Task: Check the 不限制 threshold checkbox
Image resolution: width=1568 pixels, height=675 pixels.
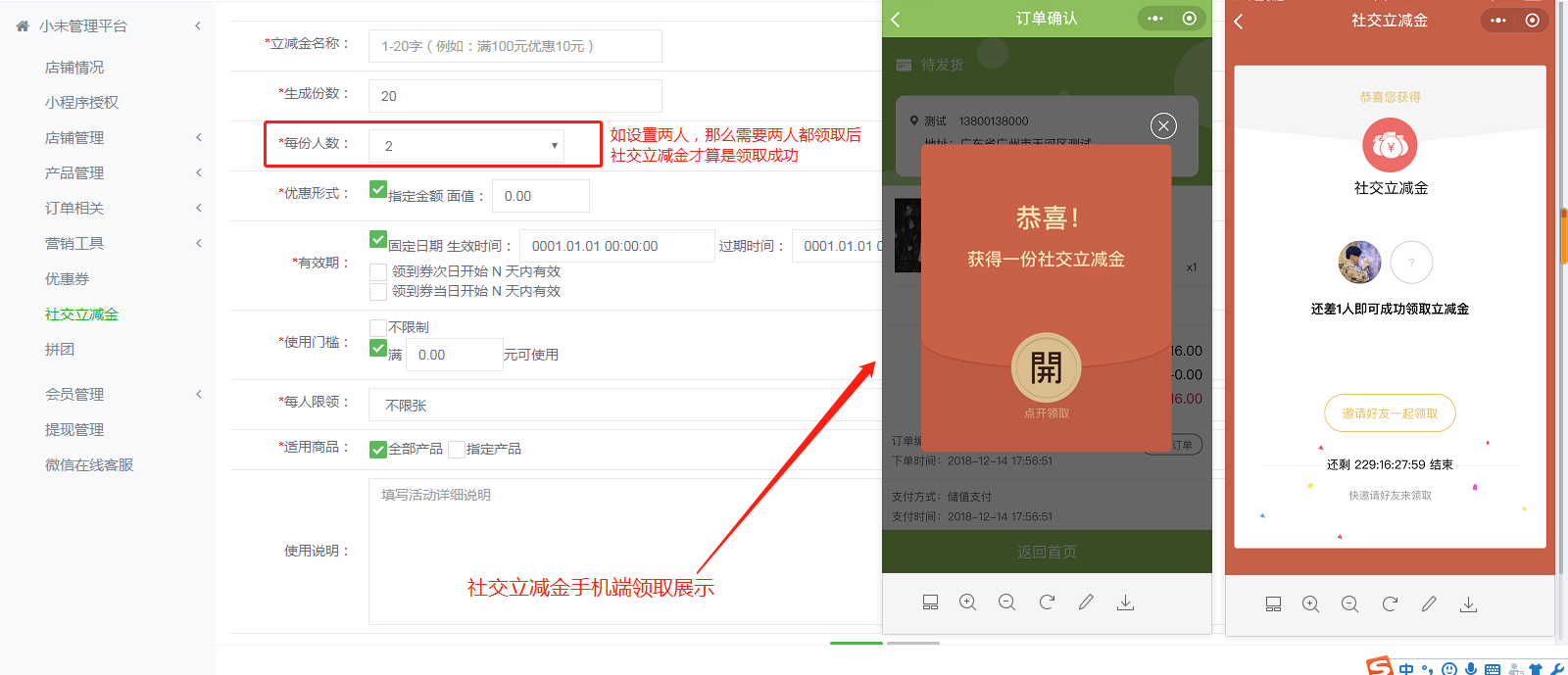Action: pyautogui.click(x=378, y=327)
